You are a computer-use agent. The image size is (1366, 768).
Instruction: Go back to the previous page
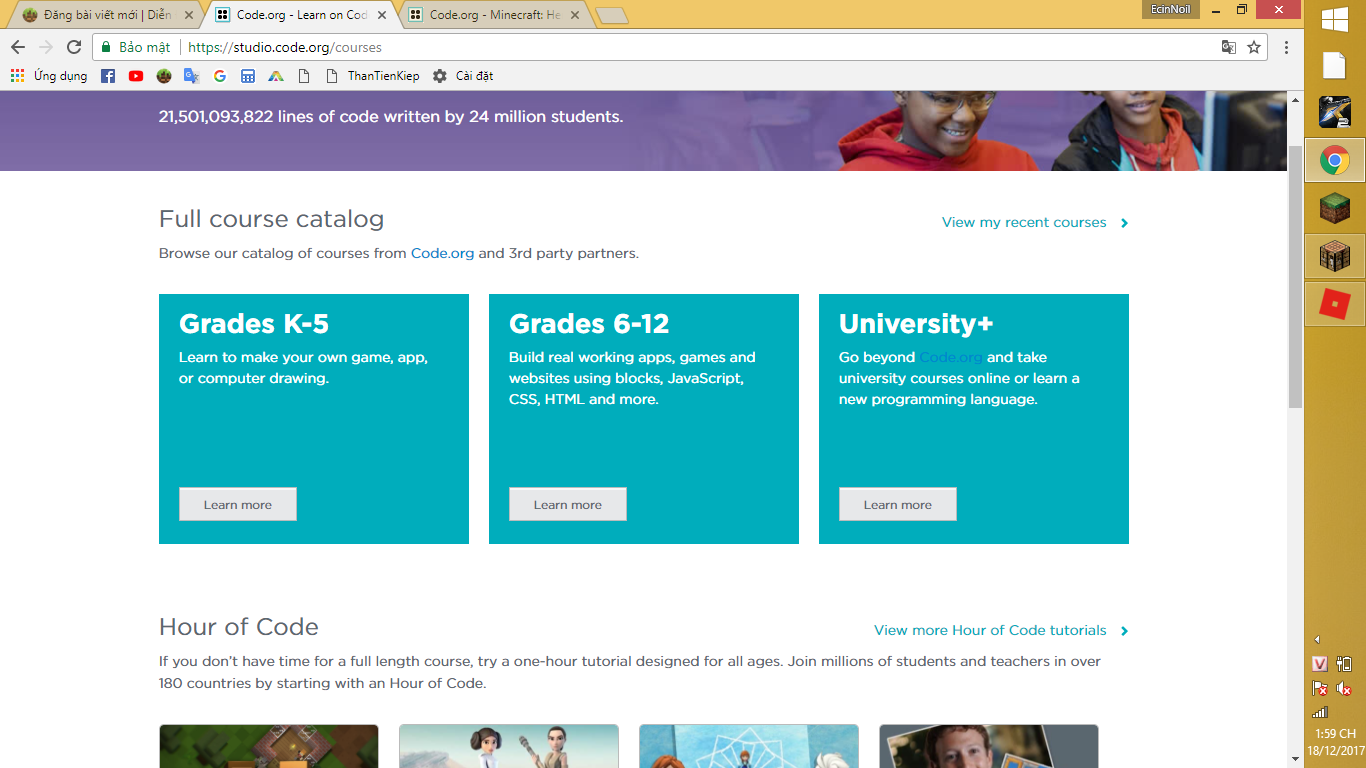(x=18, y=47)
